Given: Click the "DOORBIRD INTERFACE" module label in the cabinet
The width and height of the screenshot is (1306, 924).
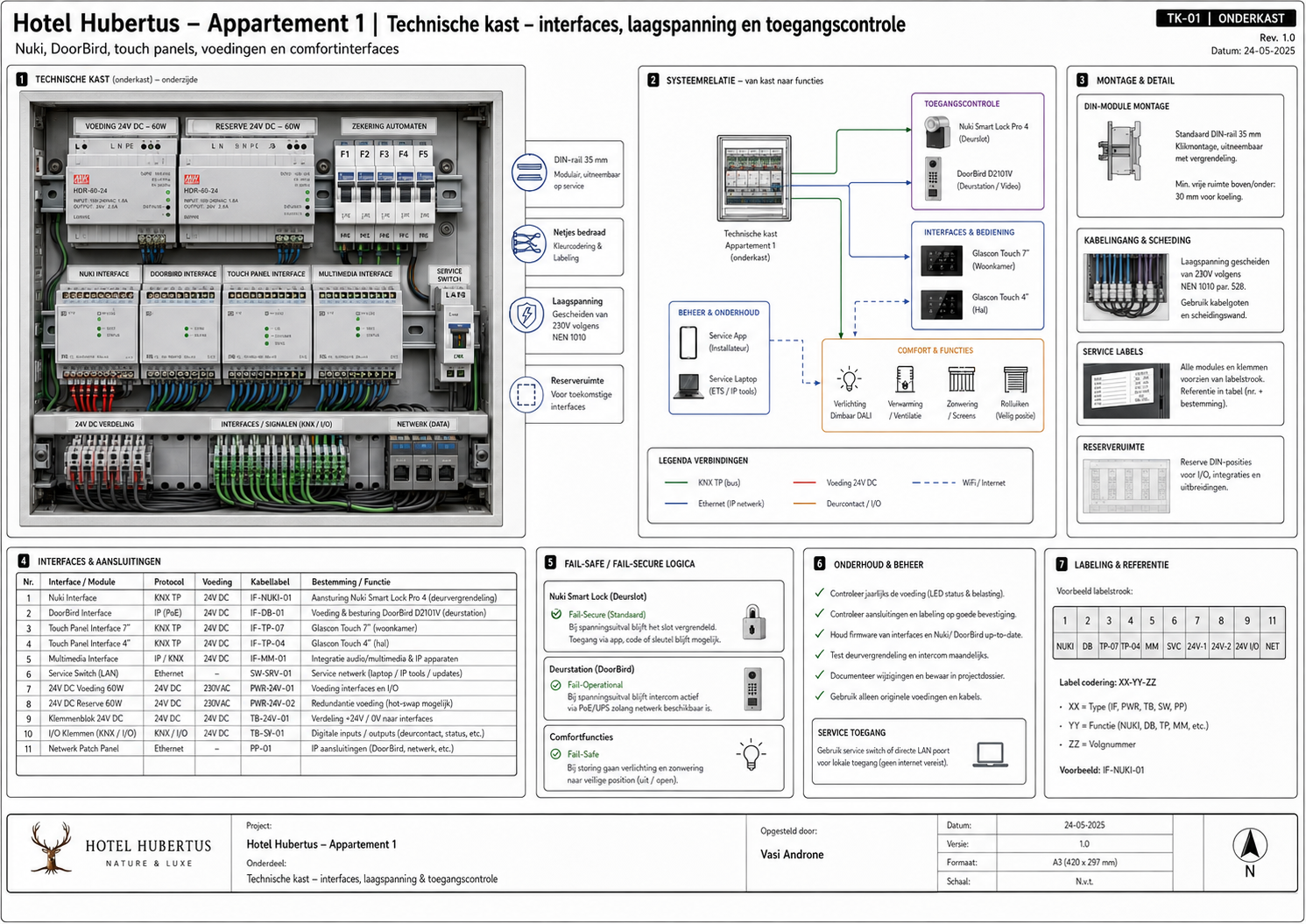Looking at the screenshot, I should pyautogui.click(x=183, y=274).
